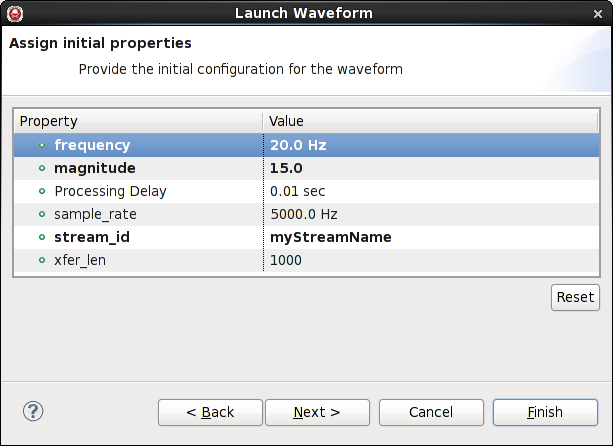Select the xfer_len property name

[x=80, y=260]
